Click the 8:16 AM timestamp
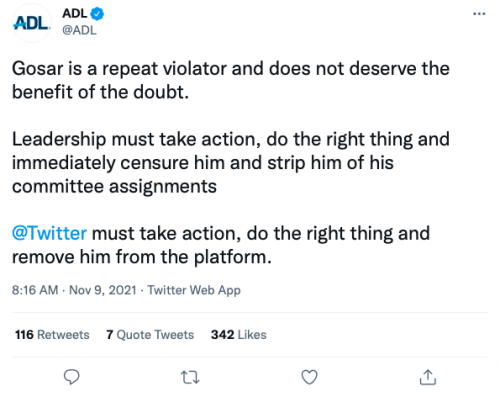The image size is (500, 397). [x=35, y=290]
